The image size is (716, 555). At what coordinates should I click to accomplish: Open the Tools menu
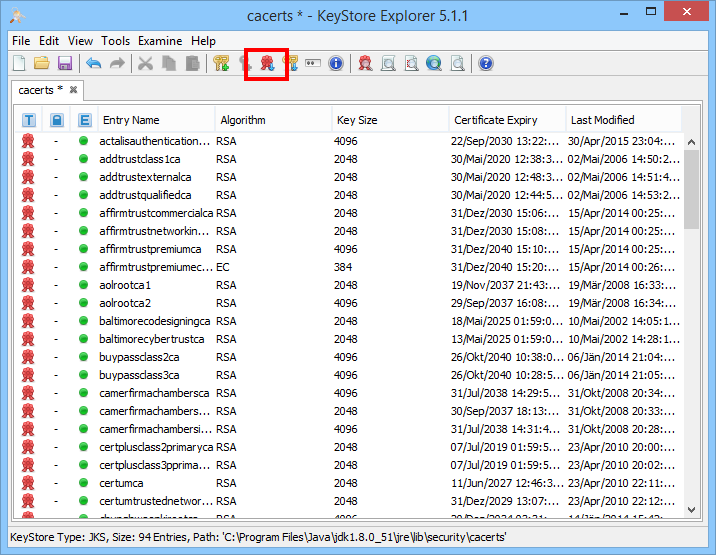click(x=116, y=41)
